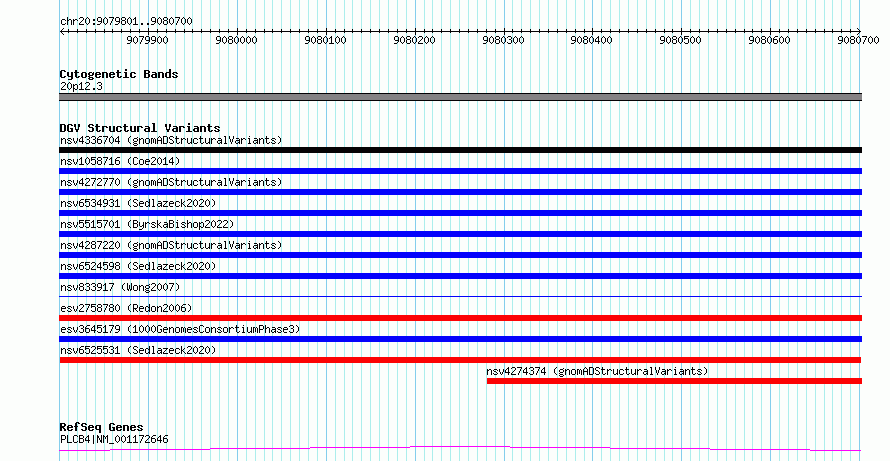Click the blue bar under nsv5515701
The height and width of the screenshot is (461, 890).
tap(460, 234)
